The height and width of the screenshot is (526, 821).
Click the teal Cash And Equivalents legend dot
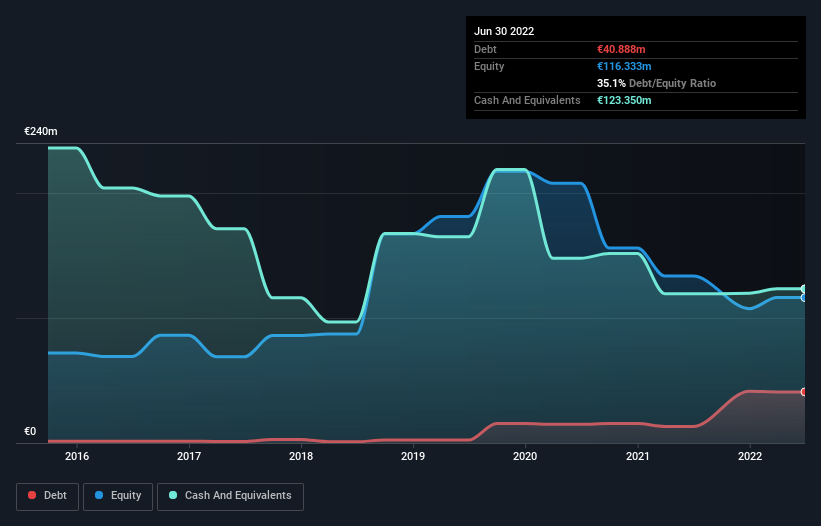click(x=173, y=495)
